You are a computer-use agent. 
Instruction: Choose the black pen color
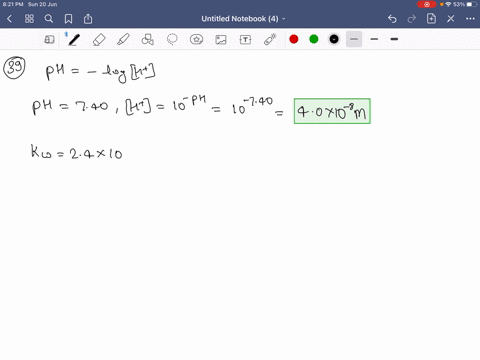click(x=334, y=39)
